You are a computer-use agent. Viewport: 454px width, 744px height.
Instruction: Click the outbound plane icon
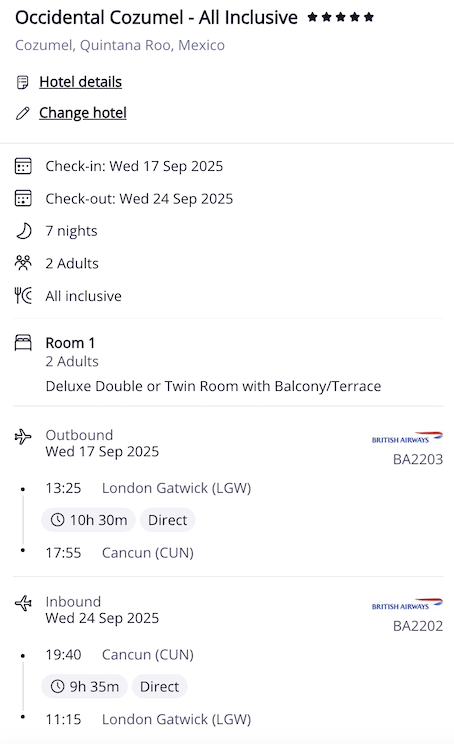coord(23,437)
